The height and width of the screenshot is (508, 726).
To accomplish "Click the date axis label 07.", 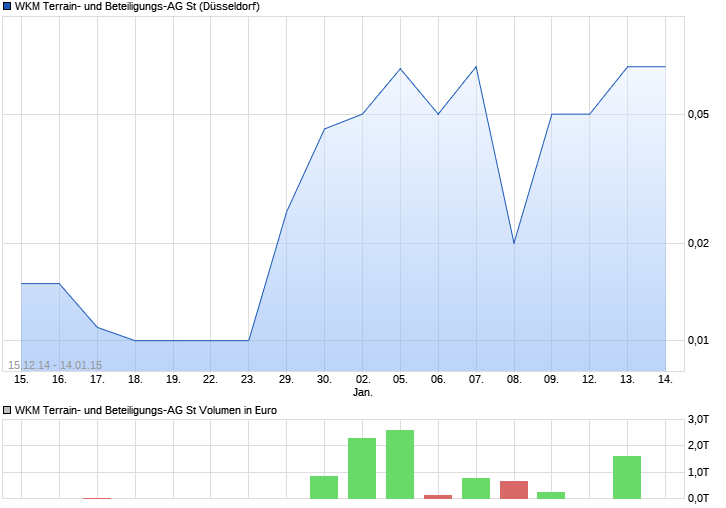I will point(476,379).
